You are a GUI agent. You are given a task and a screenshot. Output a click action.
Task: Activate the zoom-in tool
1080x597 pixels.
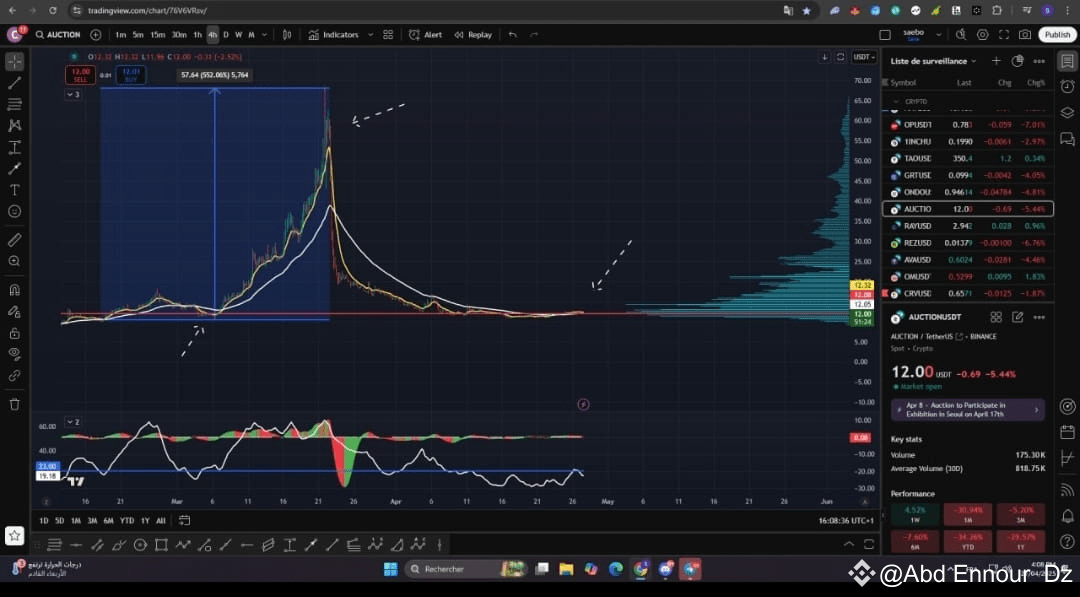click(x=14, y=261)
